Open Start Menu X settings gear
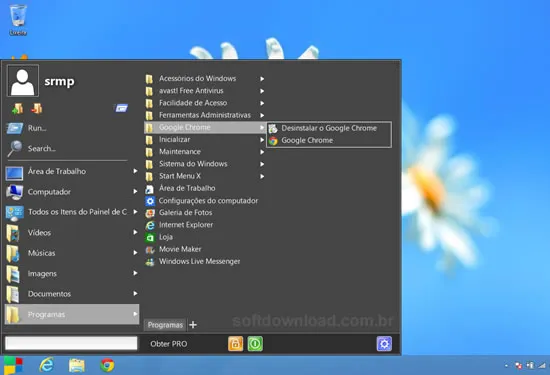This screenshot has width=550, height=375. [x=384, y=344]
